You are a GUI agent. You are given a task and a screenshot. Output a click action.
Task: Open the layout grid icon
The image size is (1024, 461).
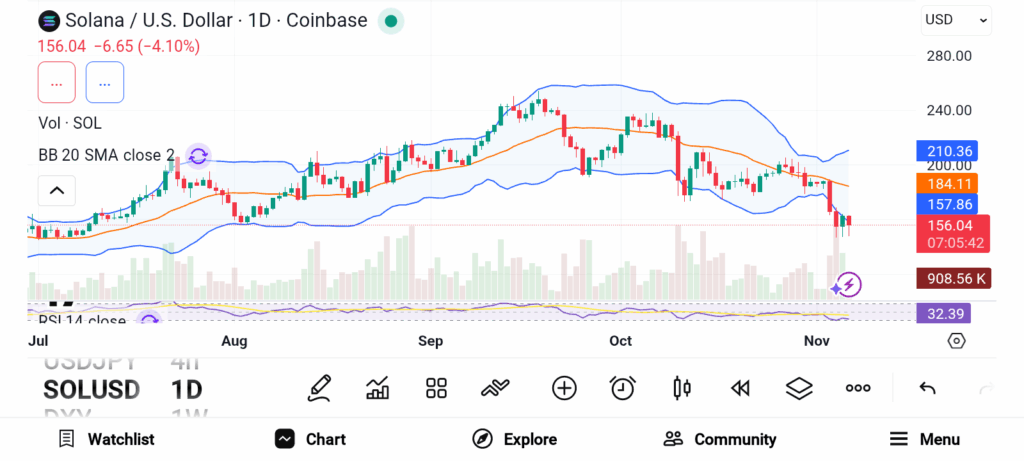click(436, 388)
